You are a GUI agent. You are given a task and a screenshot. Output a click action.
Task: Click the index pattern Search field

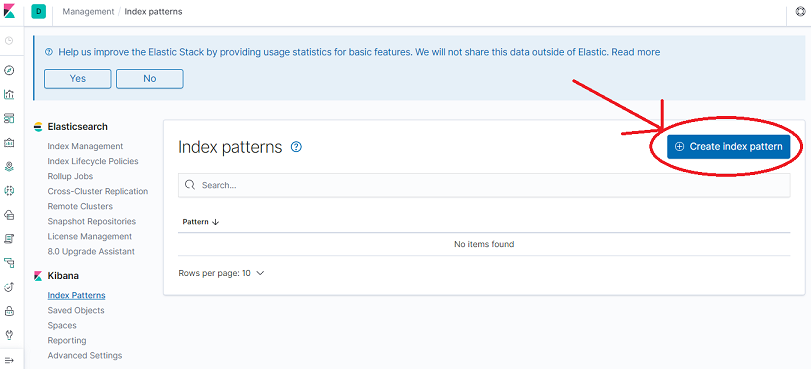pos(484,185)
